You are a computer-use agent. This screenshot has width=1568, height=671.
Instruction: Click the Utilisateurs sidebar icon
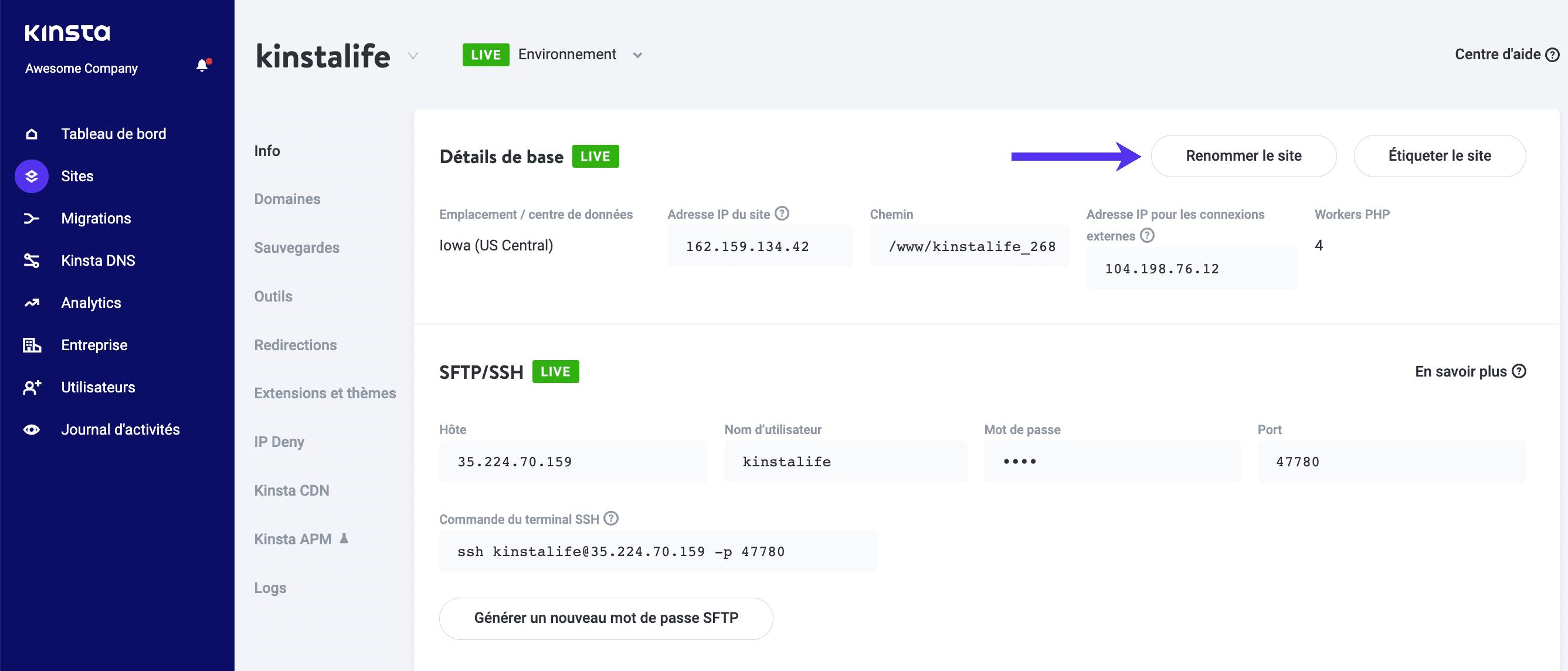coord(31,387)
